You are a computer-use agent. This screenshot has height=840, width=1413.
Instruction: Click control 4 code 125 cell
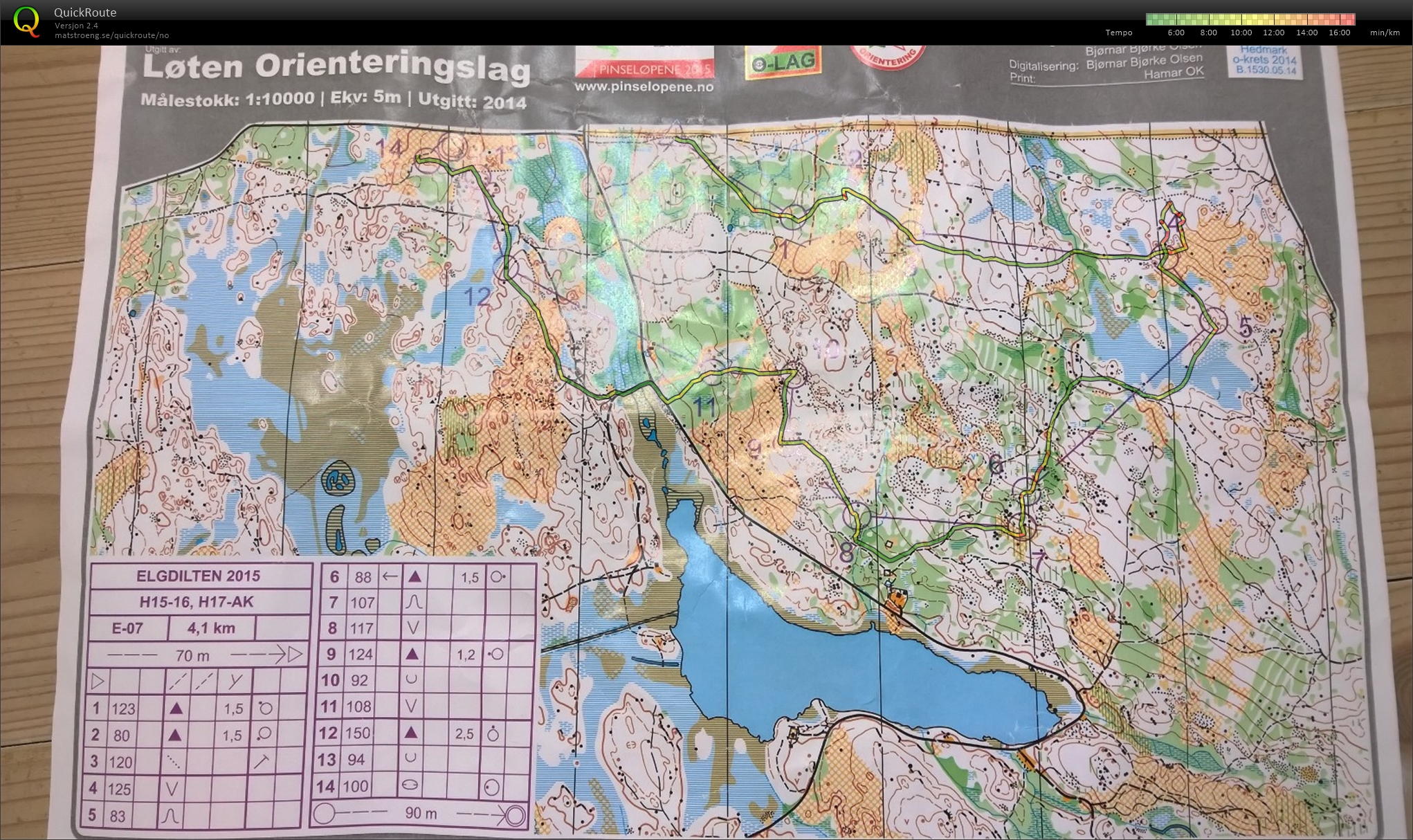pyautogui.click(x=120, y=789)
